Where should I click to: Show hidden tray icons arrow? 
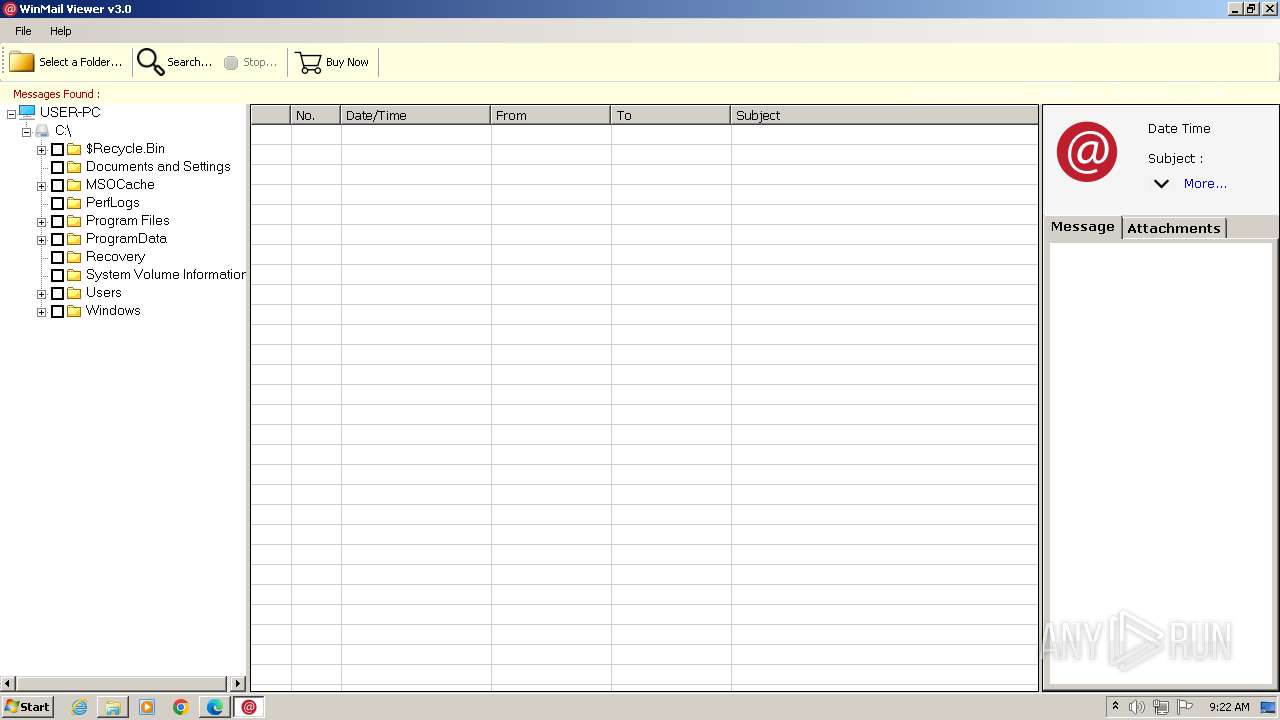pyautogui.click(x=1115, y=706)
